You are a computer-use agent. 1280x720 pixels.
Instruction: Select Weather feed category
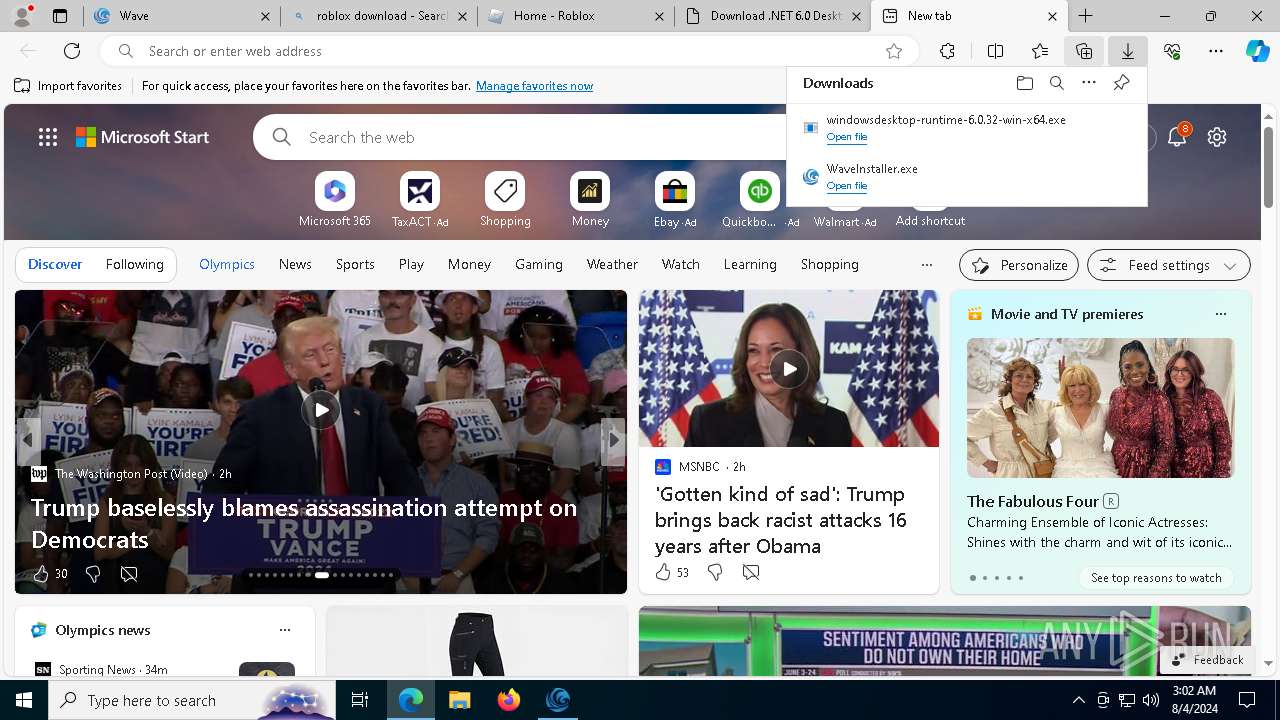612,264
